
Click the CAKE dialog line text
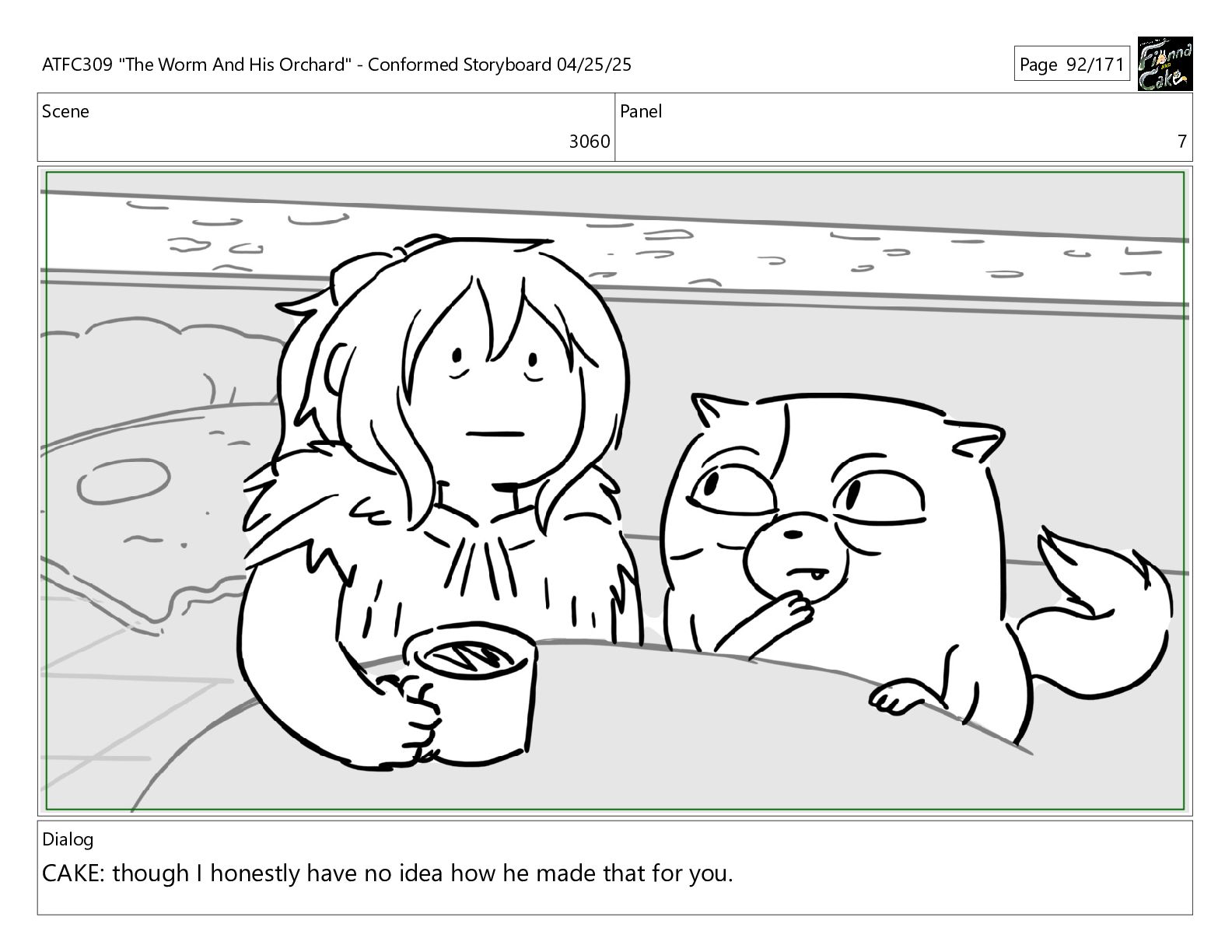[387, 874]
